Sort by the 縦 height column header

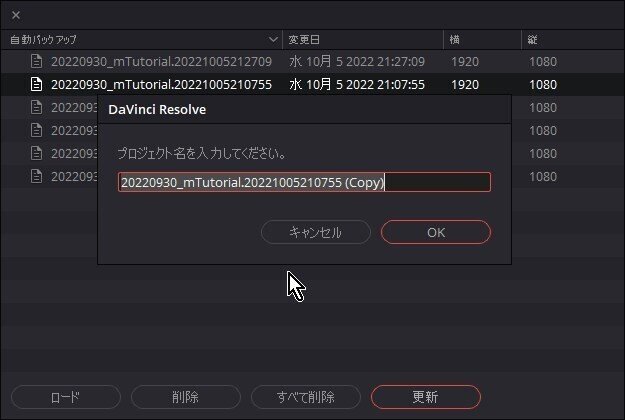pyautogui.click(x=533, y=39)
